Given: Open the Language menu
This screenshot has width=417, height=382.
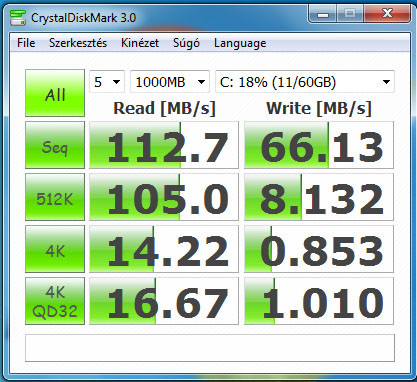Looking at the screenshot, I should (x=240, y=43).
